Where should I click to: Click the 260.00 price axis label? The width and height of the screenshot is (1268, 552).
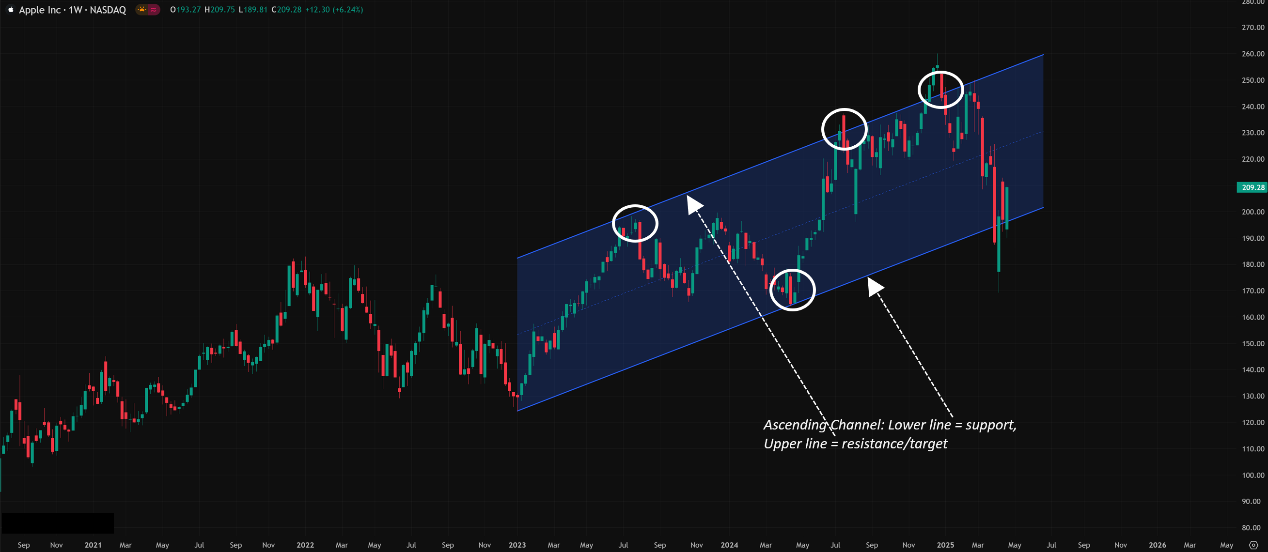pyautogui.click(x=1252, y=54)
